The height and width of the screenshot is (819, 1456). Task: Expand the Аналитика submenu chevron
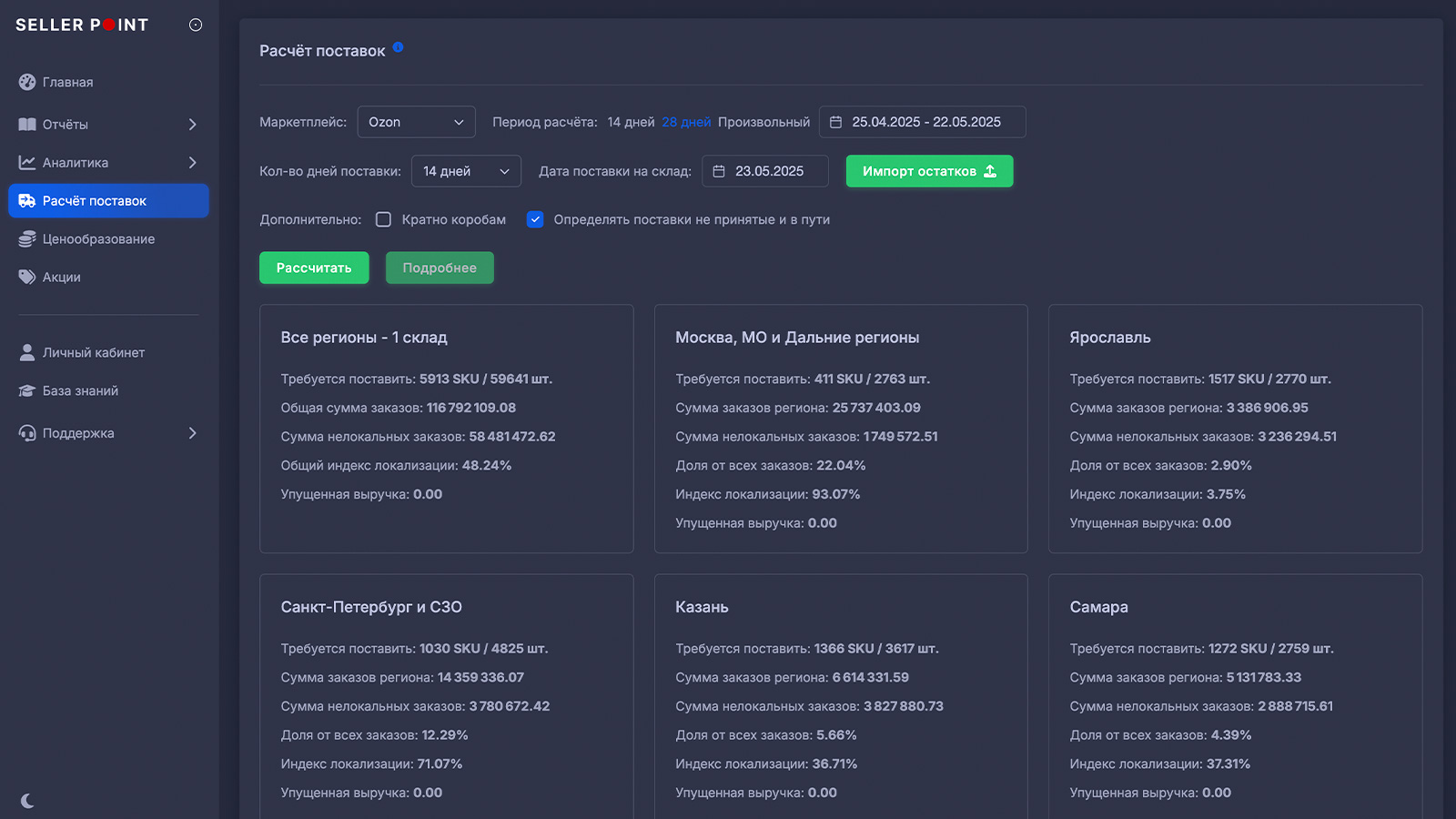point(193,163)
